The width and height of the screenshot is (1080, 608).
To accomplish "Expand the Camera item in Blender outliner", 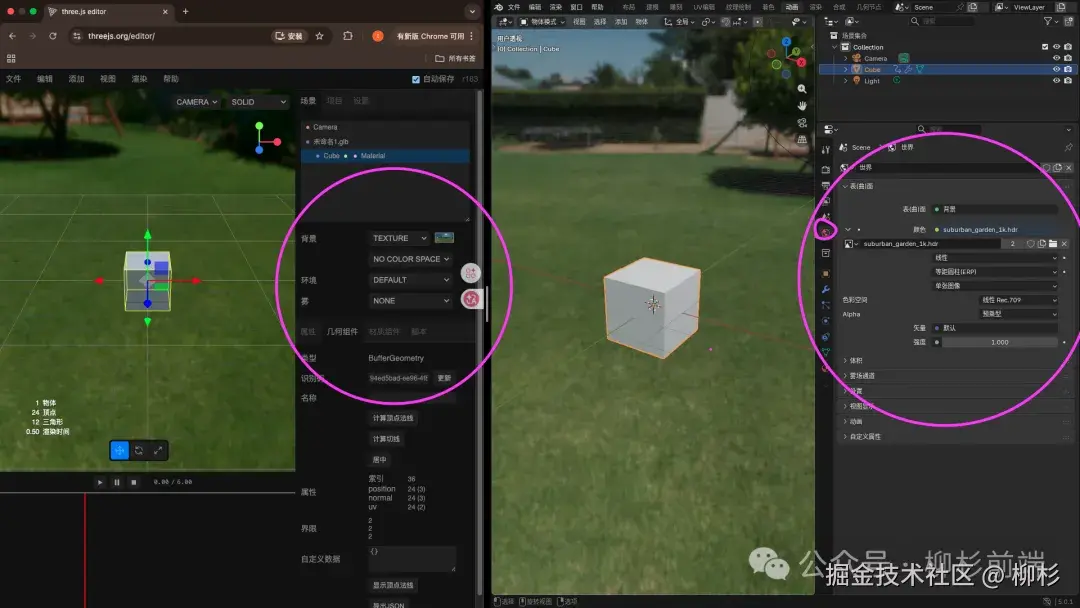I will 846,59.
